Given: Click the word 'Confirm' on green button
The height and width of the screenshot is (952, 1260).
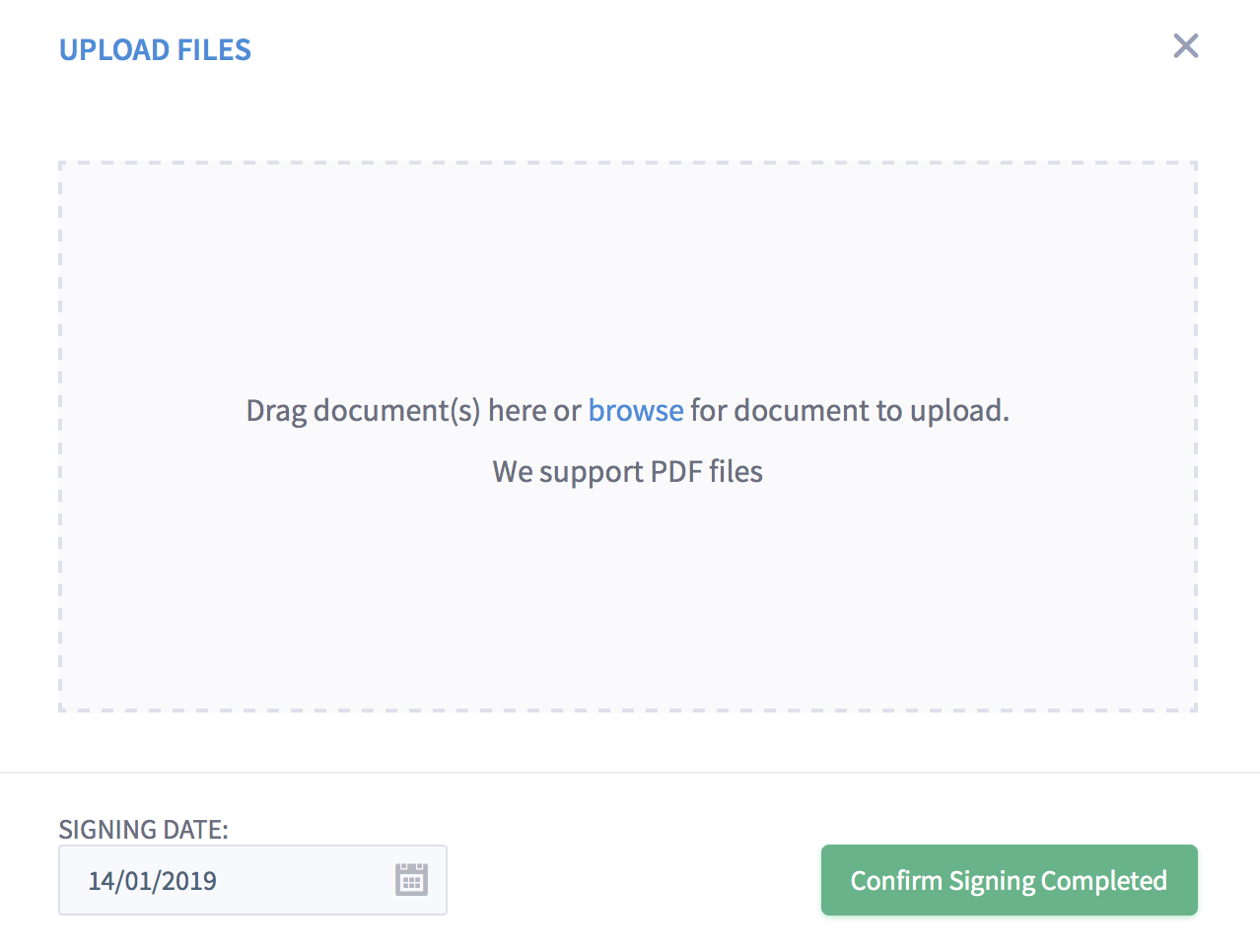Looking at the screenshot, I should (x=896, y=880).
